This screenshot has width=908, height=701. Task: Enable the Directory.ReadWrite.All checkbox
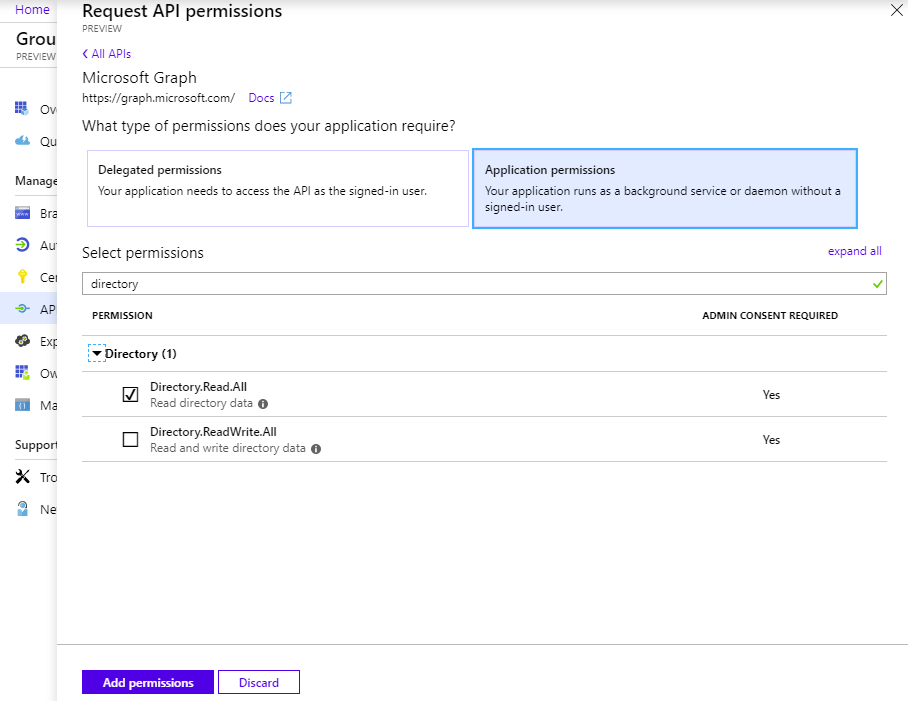click(x=130, y=439)
